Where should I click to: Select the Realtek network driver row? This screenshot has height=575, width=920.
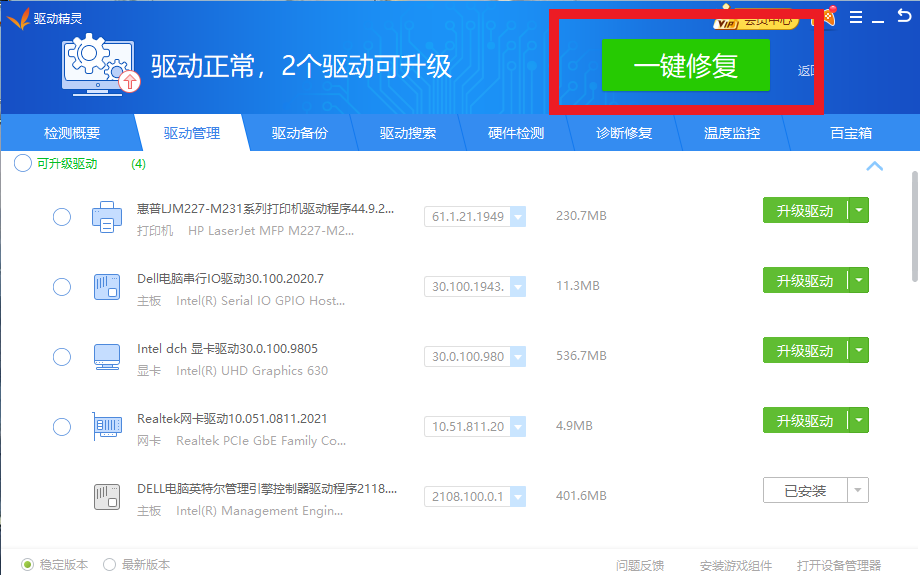tap(62, 427)
